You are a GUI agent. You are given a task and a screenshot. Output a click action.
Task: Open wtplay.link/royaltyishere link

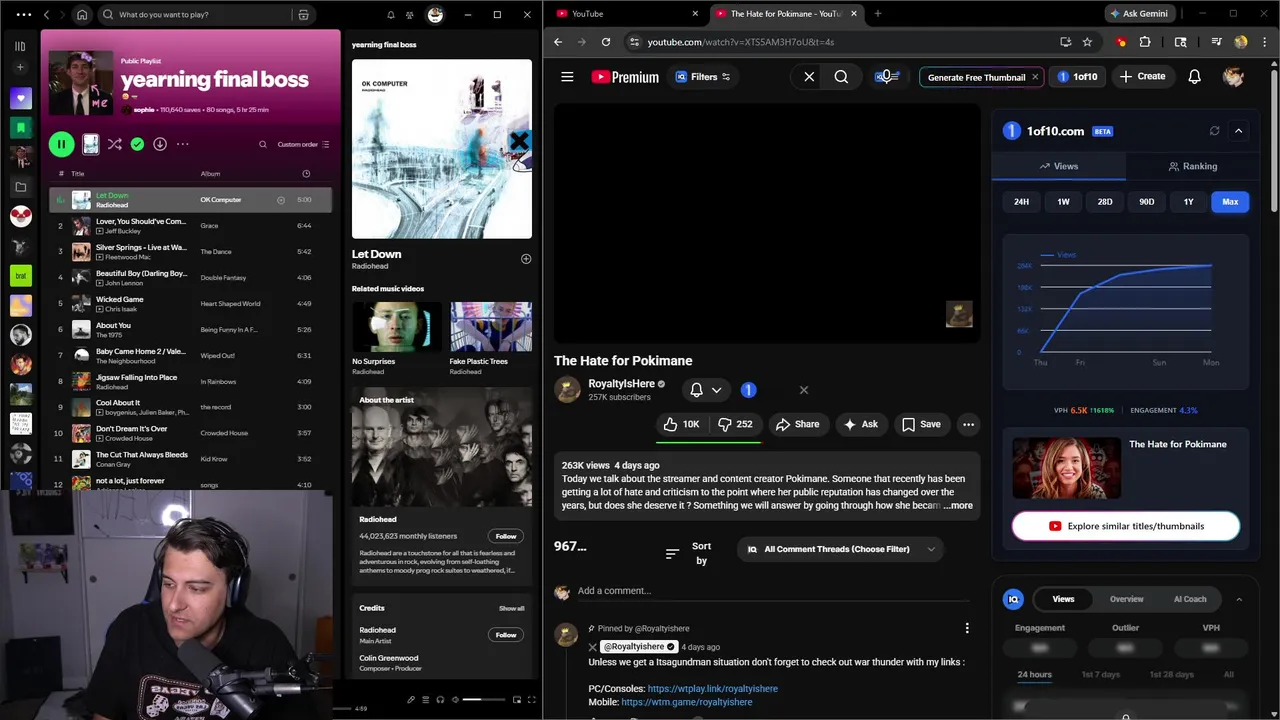pyautogui.click(x=712, y=689)
